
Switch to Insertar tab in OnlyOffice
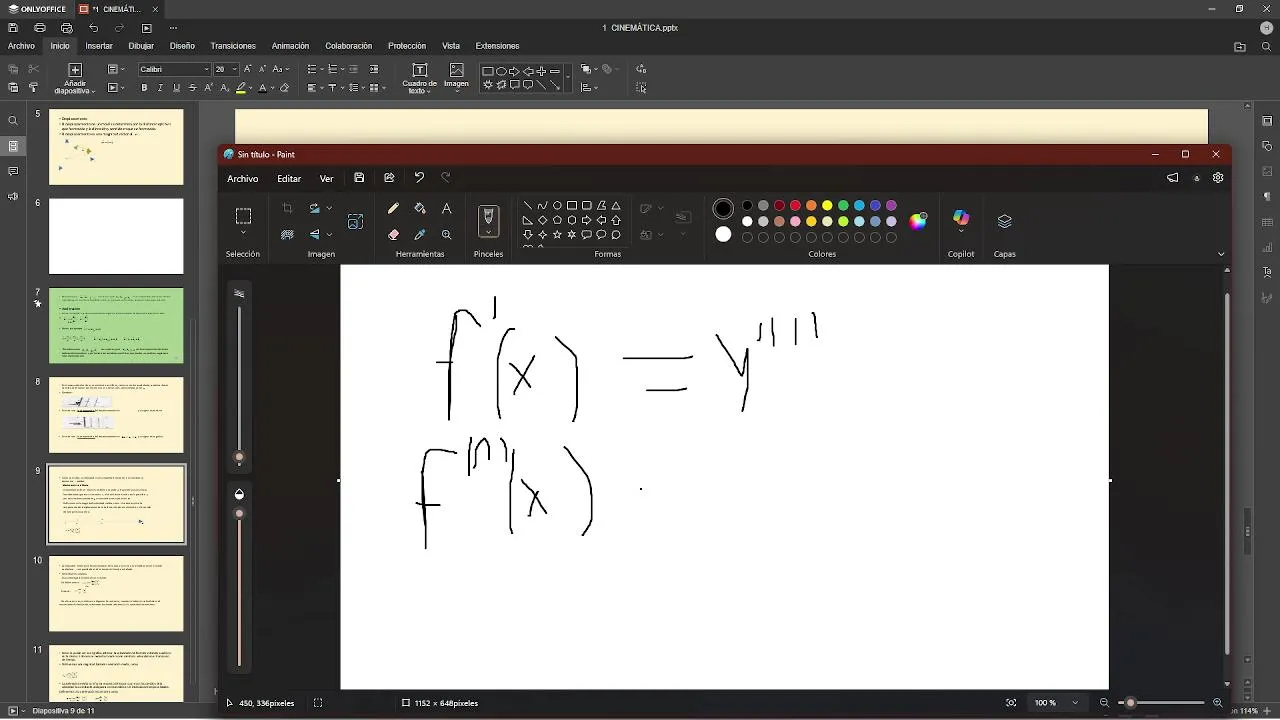pos(99,46)
